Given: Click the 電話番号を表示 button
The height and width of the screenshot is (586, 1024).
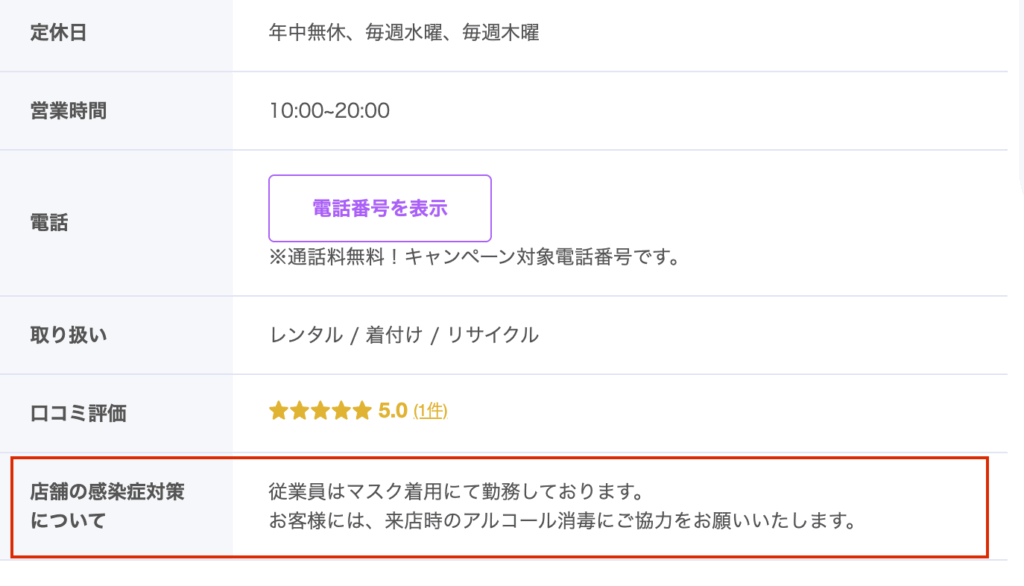Looking at the screenshot, I should click(380, 208).
